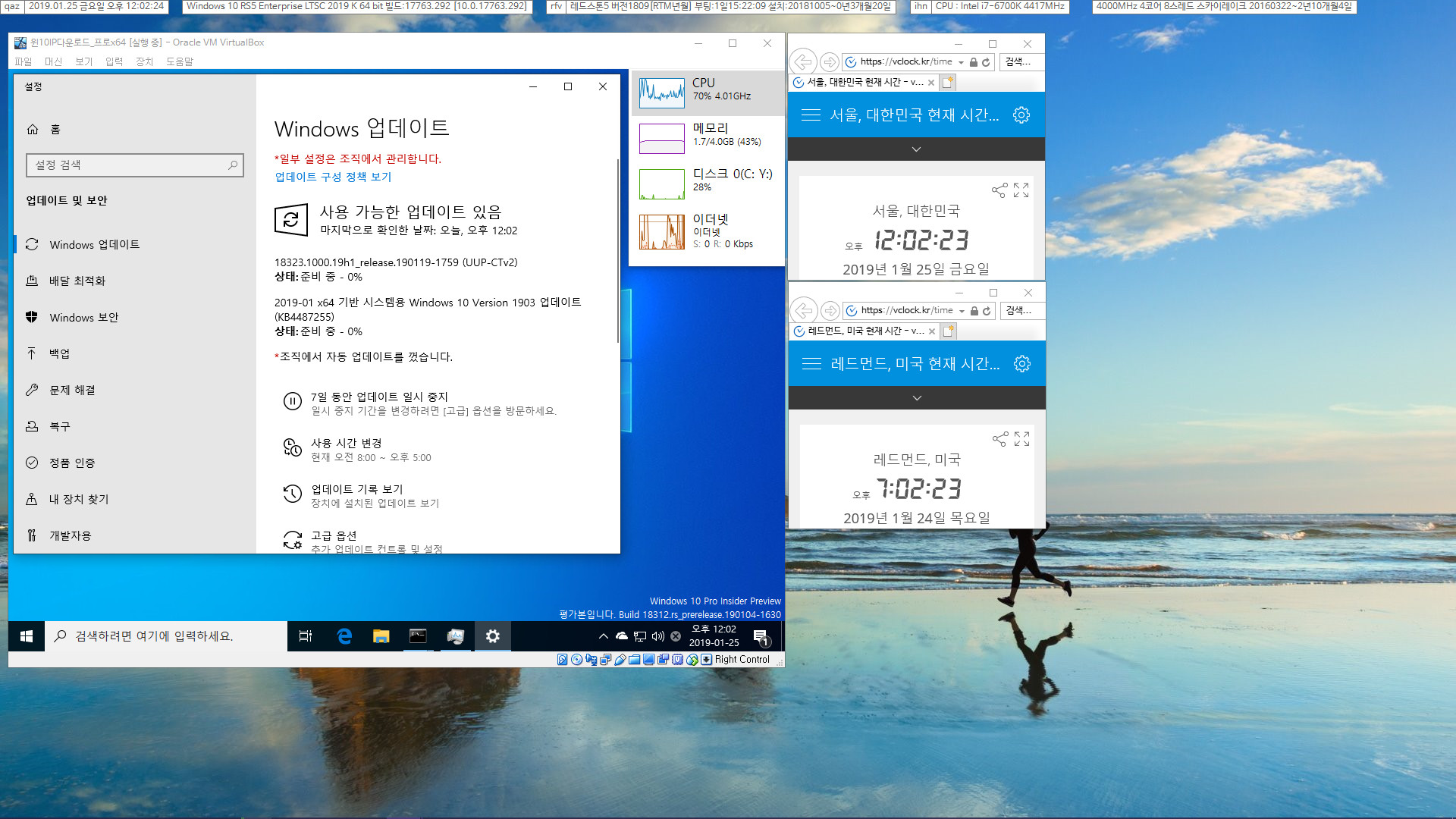1456x819 pixels.
Task: Open hamburger menu in Seoul clock window
Action: click(x=811, y=115)
